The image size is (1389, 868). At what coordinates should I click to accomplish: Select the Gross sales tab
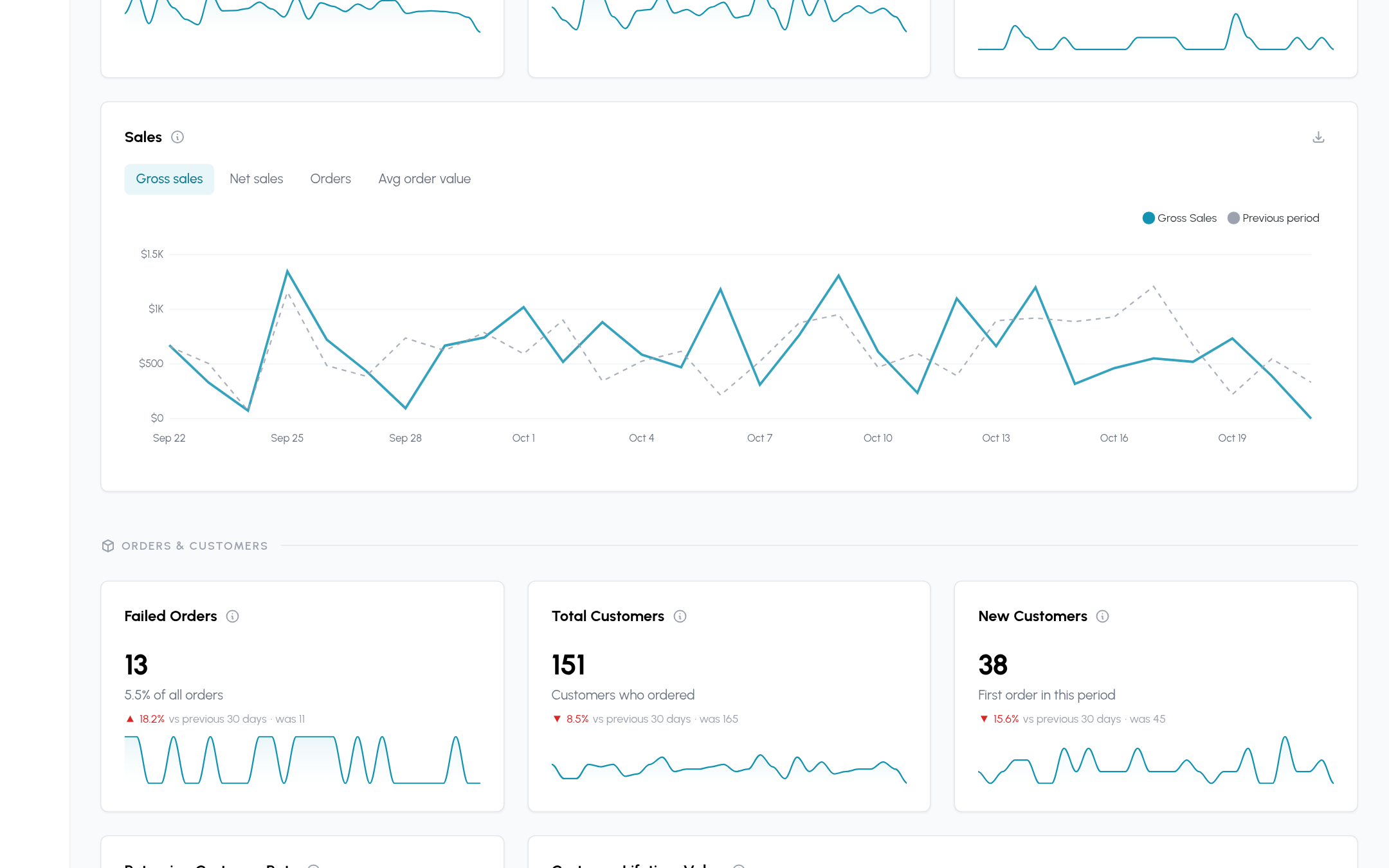pyautogui.click(x=169, y=179)
